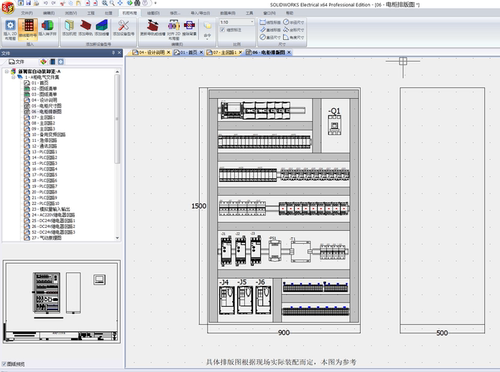The image size is (500, 372).
Task: Click the dark blue book icon in side panel header
Action: 52,62
